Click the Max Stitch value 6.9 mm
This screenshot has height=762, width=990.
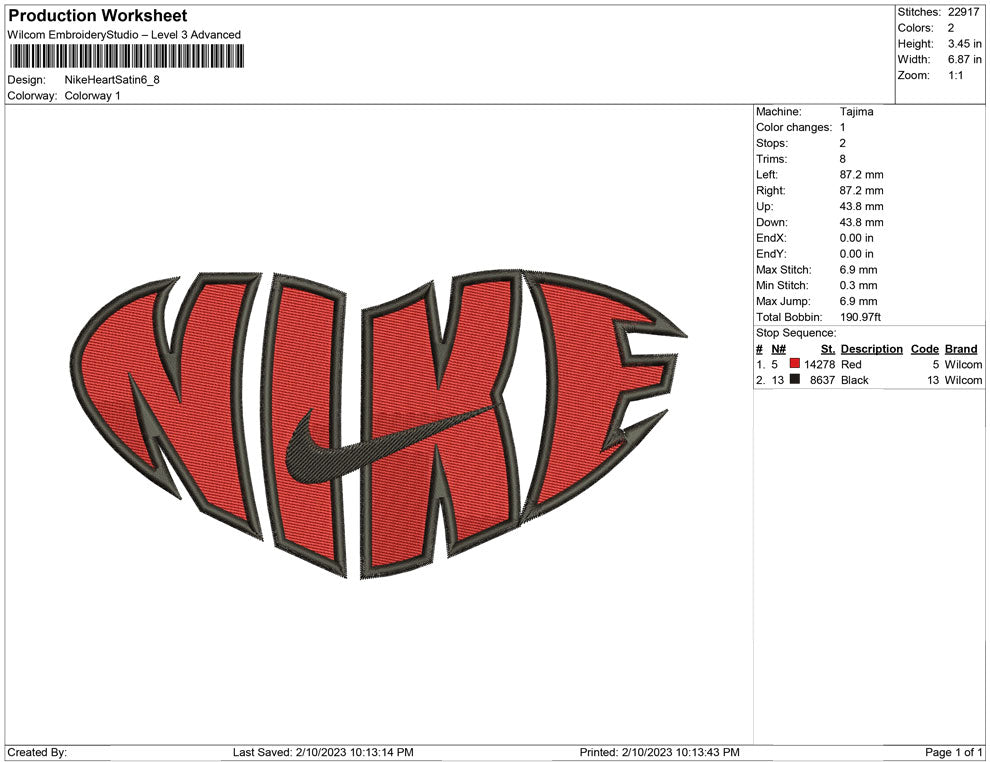click(858, 270)
